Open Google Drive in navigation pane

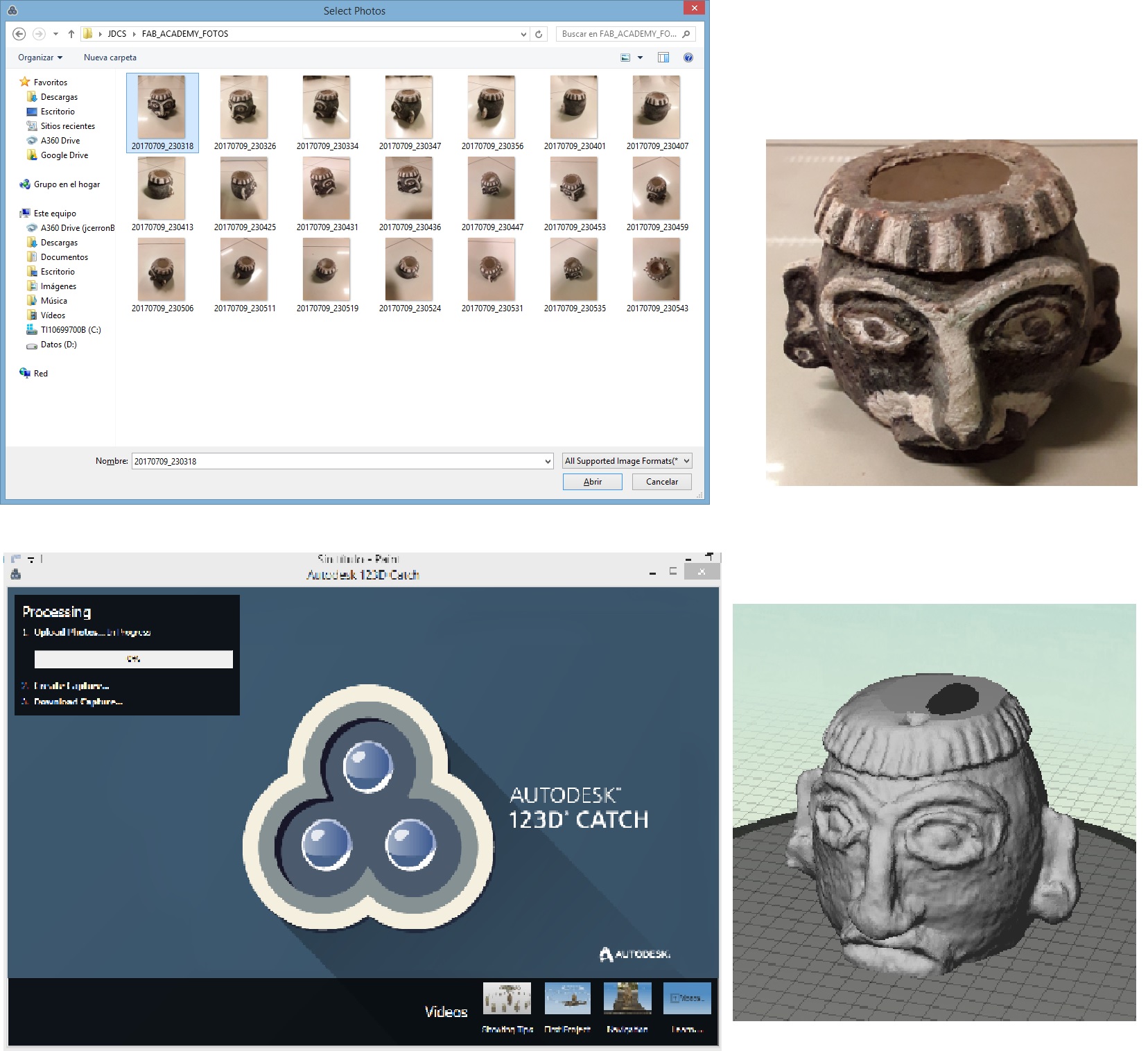[x=64, y=155]
